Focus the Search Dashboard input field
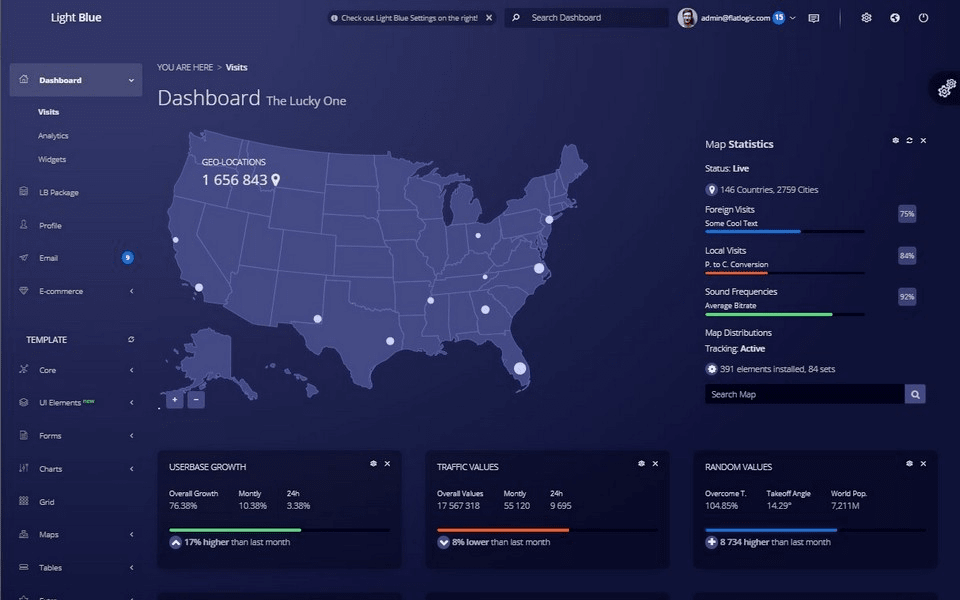The width and height of the screenshot is (960, 600). click(595, 18)
